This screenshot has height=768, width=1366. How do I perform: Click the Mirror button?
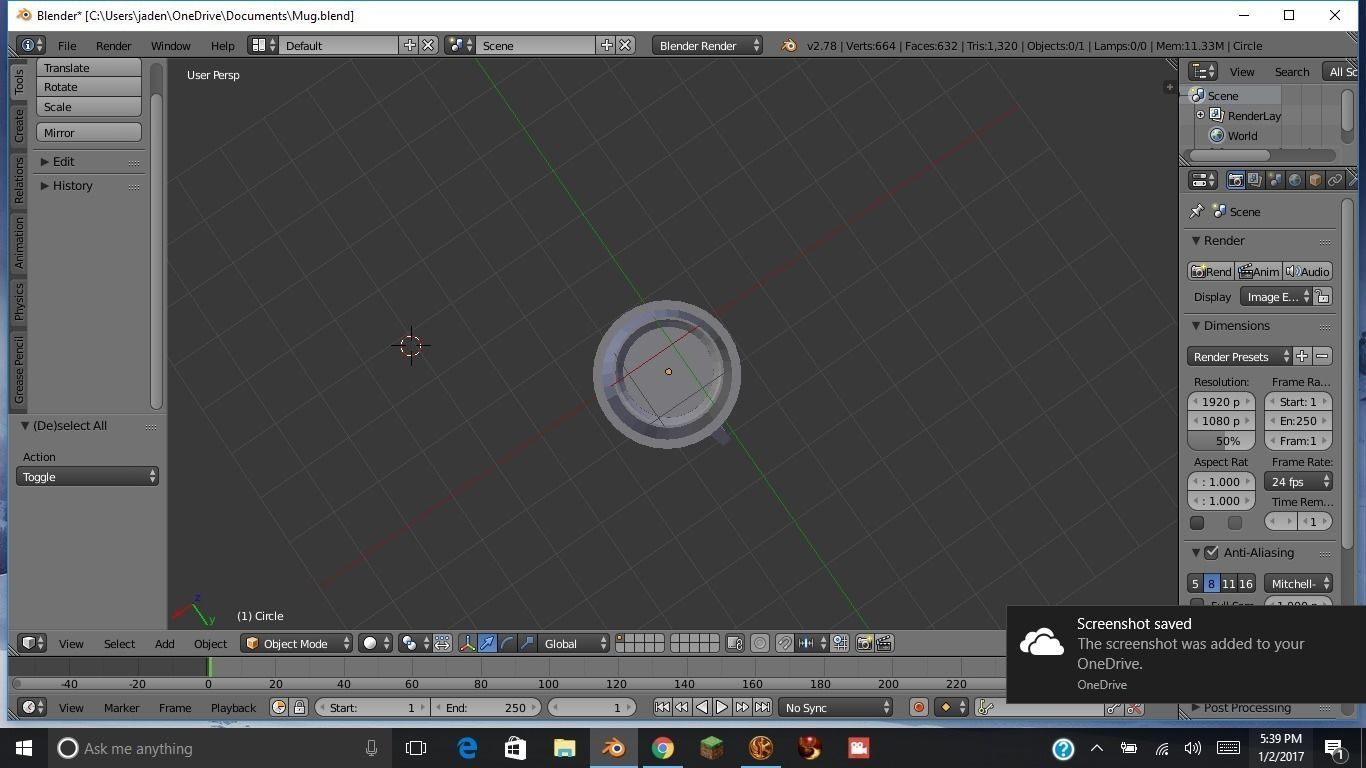tap(89, 132)
